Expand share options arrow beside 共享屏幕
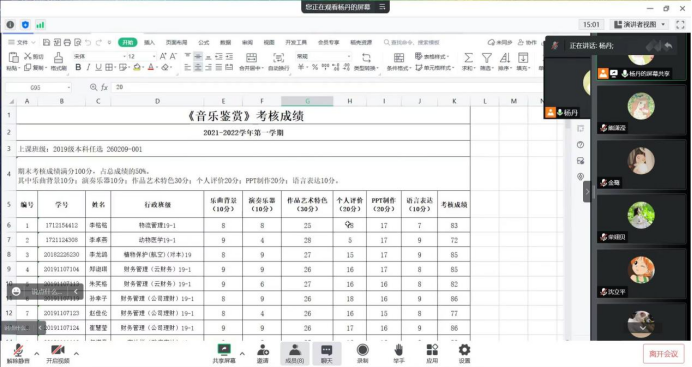The height and width of the screenshot is (367, 692). 242,354
